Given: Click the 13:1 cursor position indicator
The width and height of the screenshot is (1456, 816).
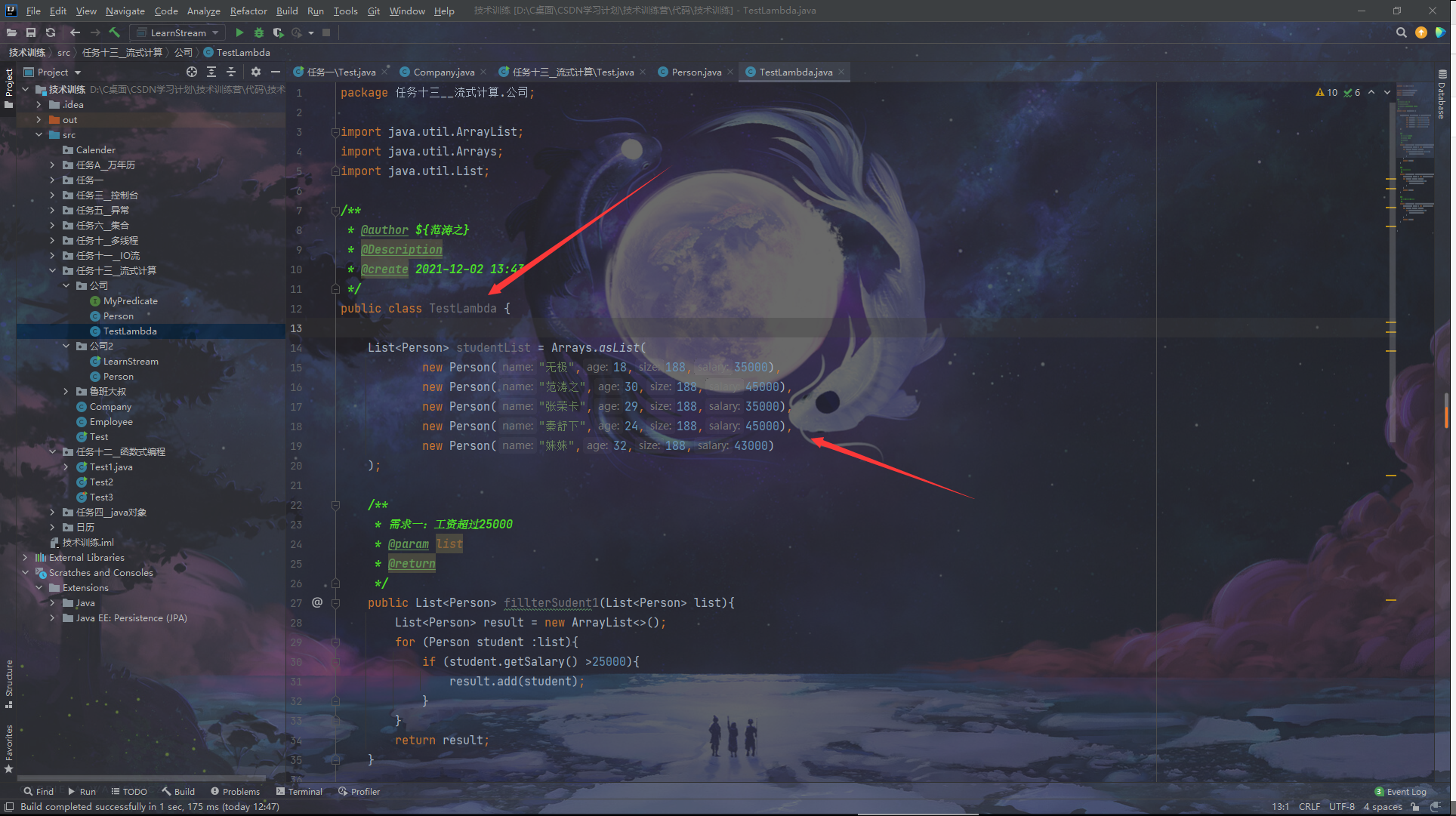Looking at the screenshot, I should (1280, 807).
